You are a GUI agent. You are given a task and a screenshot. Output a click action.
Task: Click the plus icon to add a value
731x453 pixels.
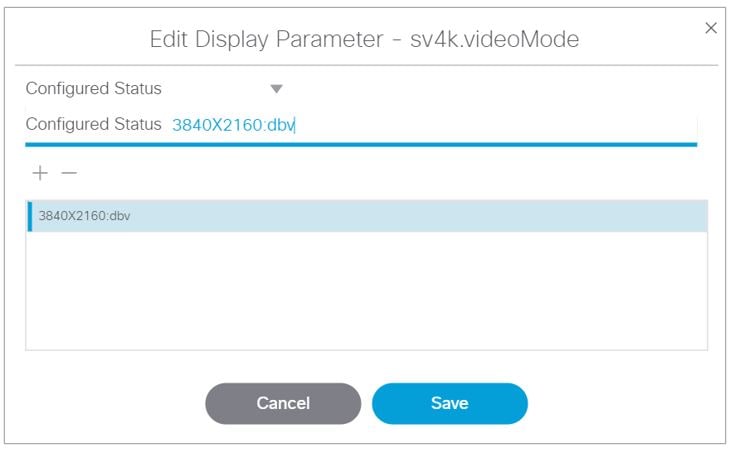tap(40, 173)
